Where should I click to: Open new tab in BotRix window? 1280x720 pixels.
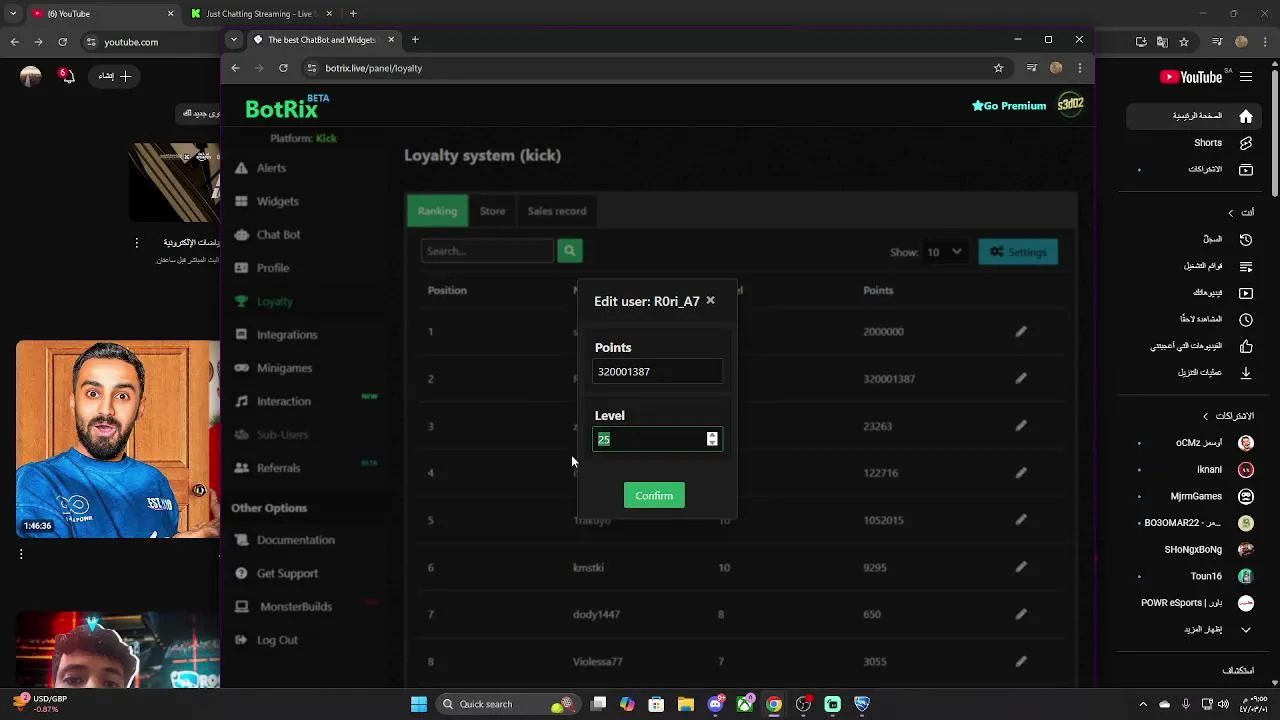click(x=415, y=40)
